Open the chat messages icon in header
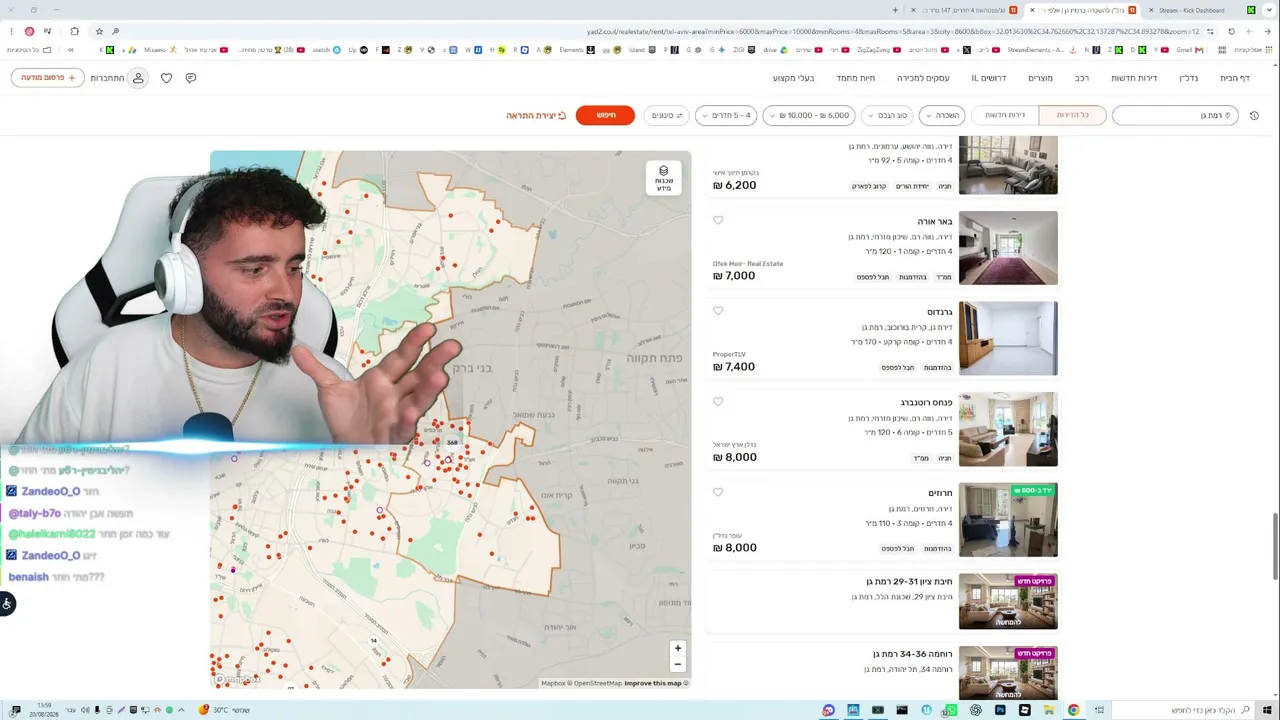 tap(190, 78)
